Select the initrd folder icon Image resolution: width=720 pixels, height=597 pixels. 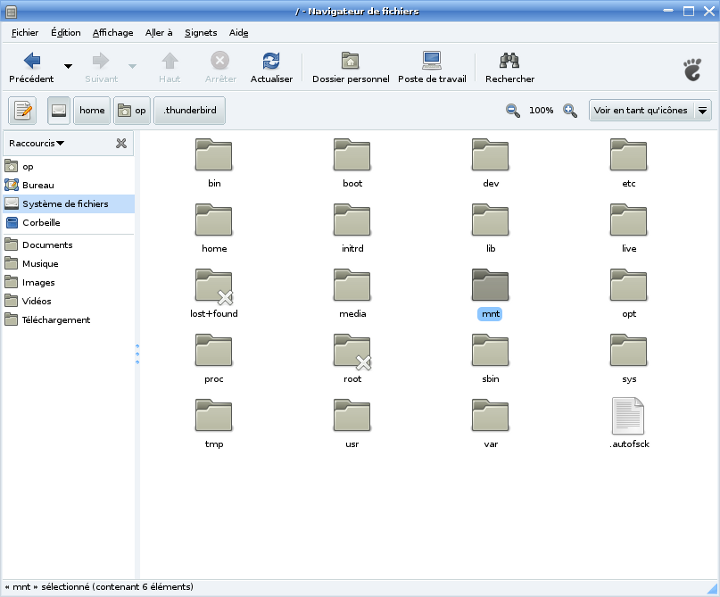pos(352,220)
